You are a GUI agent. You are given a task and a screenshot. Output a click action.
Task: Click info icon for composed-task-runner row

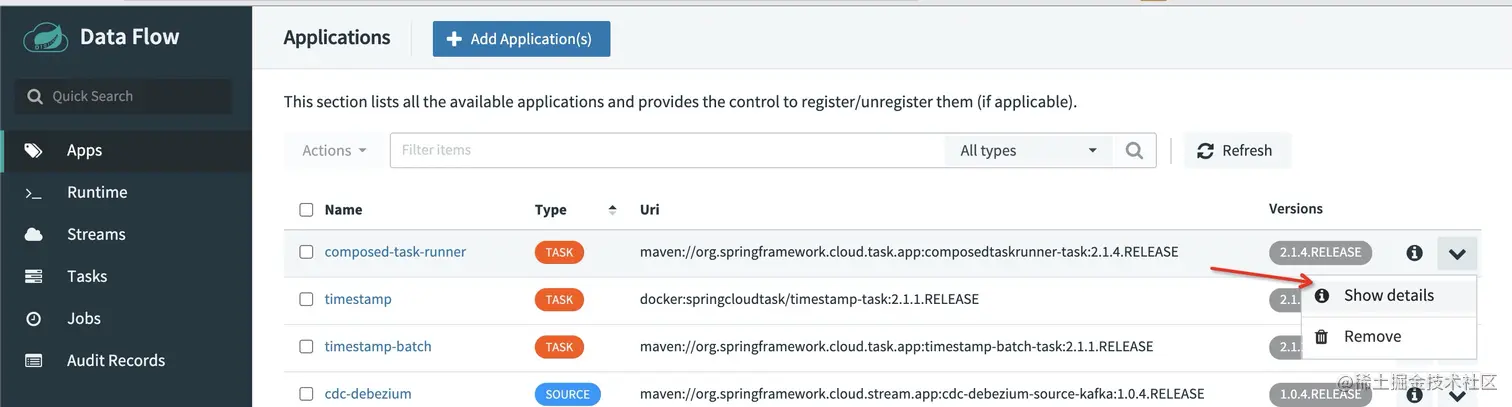tap(1414, 253)
